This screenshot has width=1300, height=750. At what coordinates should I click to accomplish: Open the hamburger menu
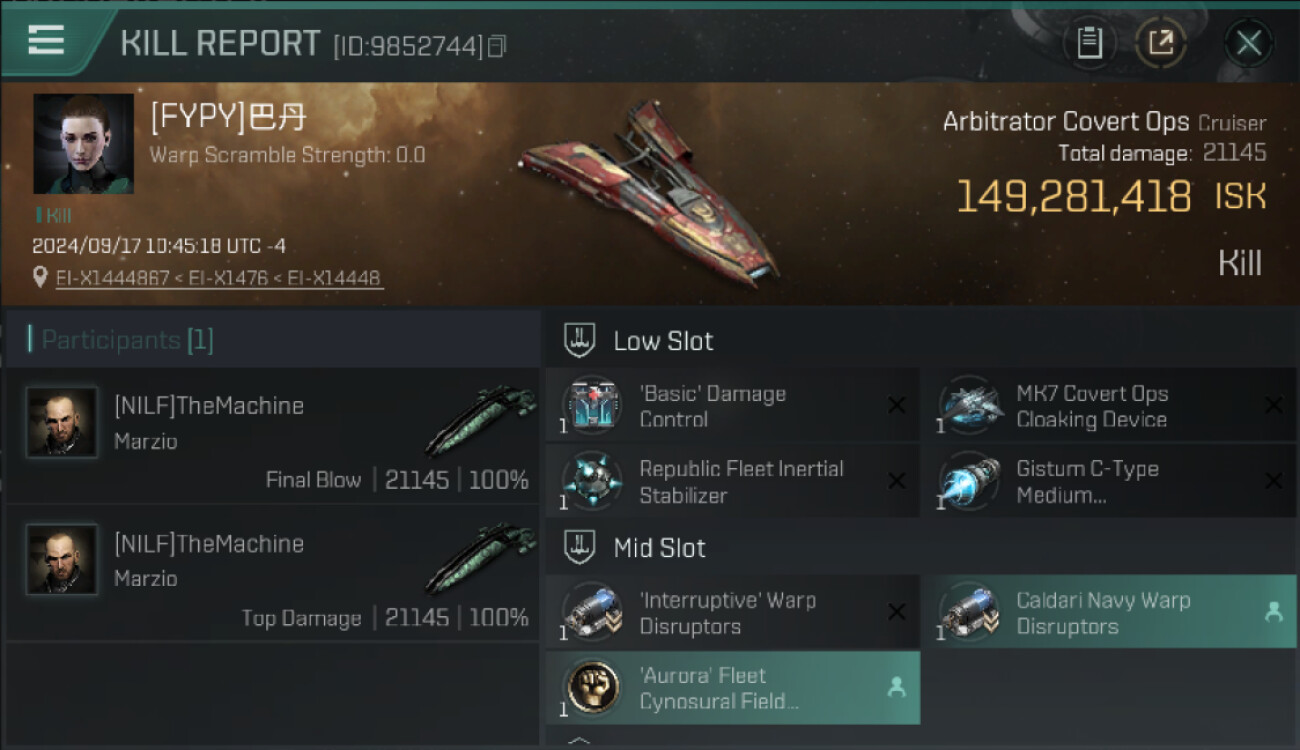point(47,40)
